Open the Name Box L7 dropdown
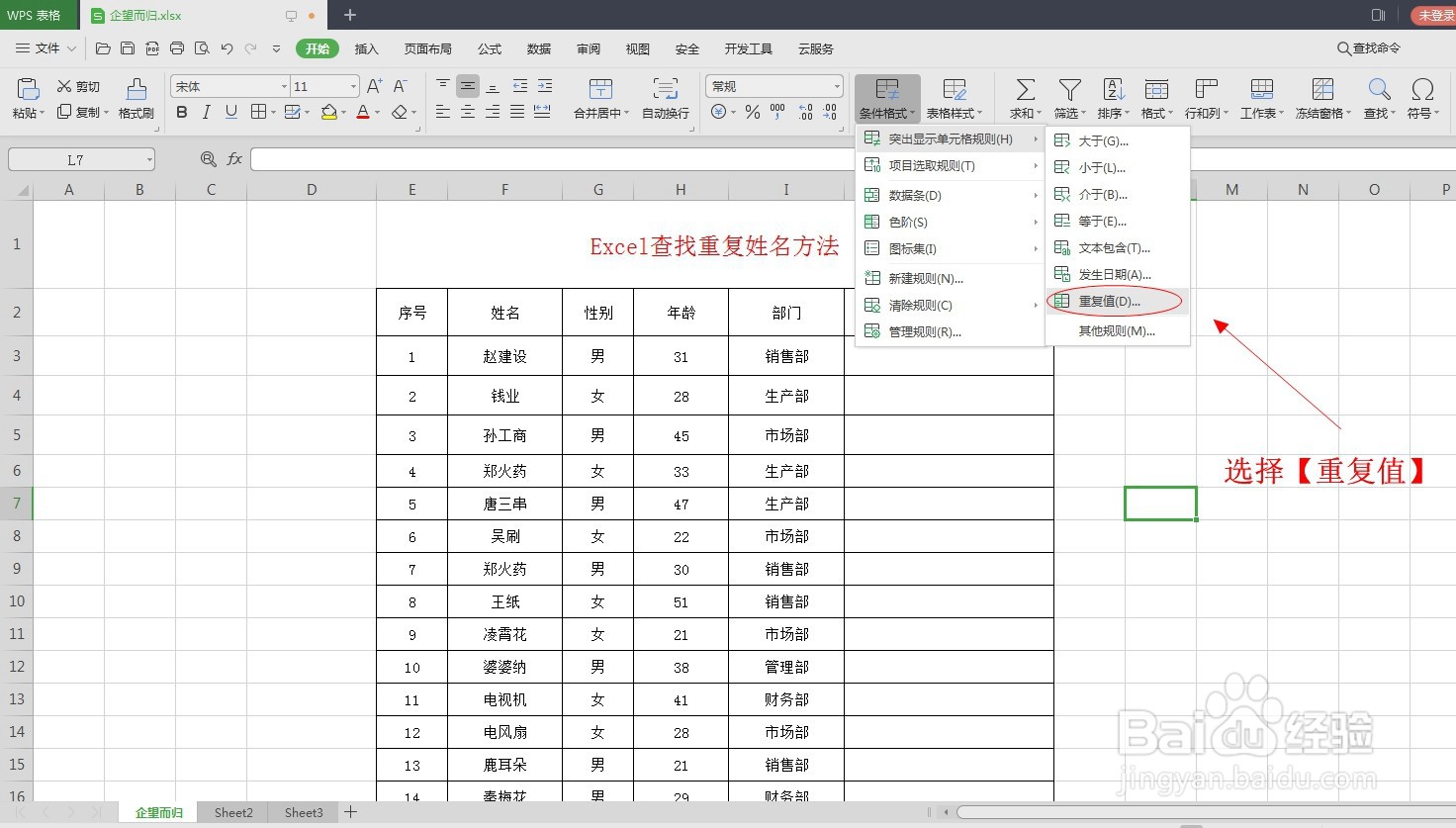Image resolution: width=1456 pixels, height=828 pixels. pos(149,159)
